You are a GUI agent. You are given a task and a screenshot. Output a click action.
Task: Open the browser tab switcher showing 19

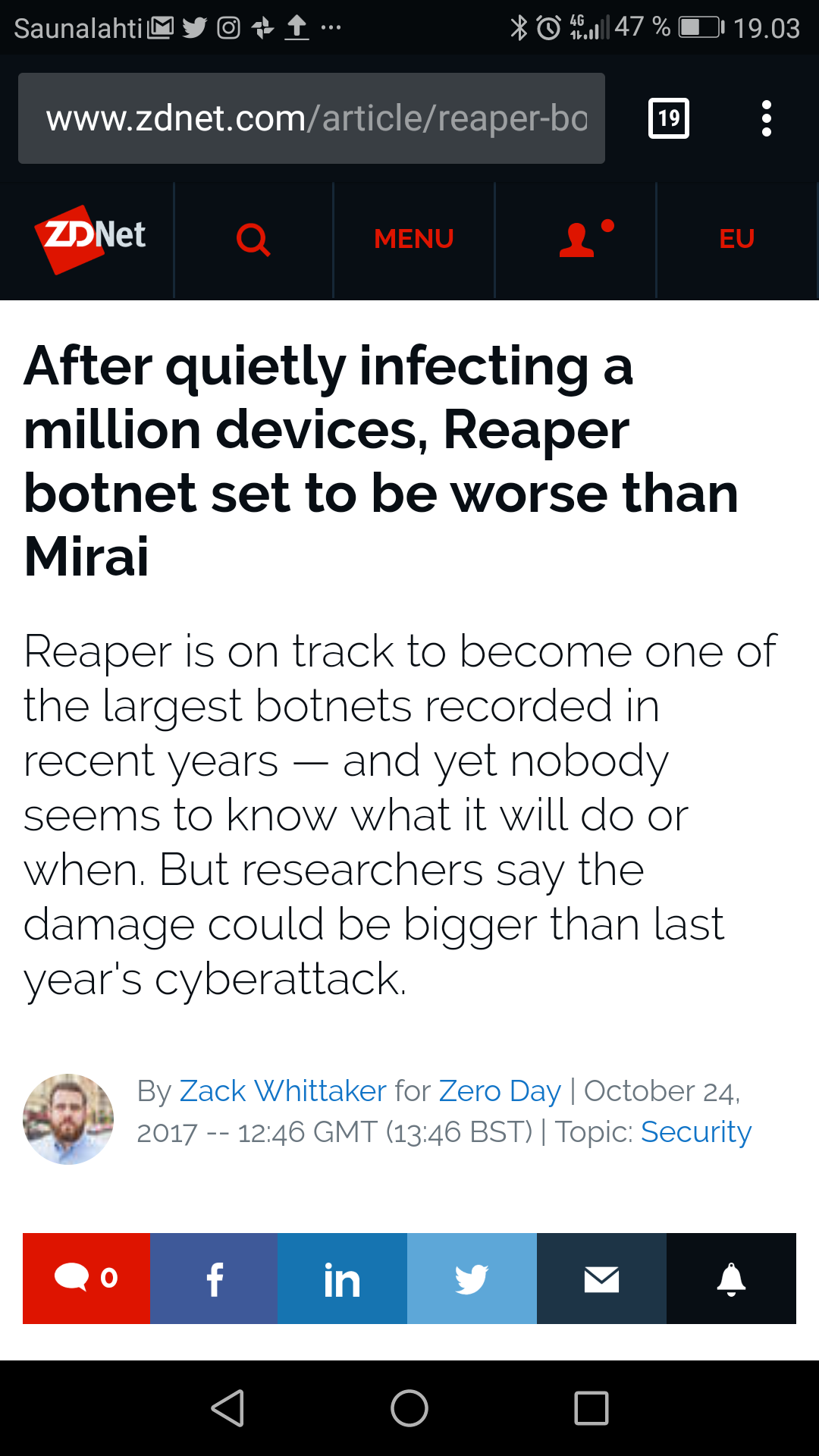pyautogui.click(x=668, y=118)
